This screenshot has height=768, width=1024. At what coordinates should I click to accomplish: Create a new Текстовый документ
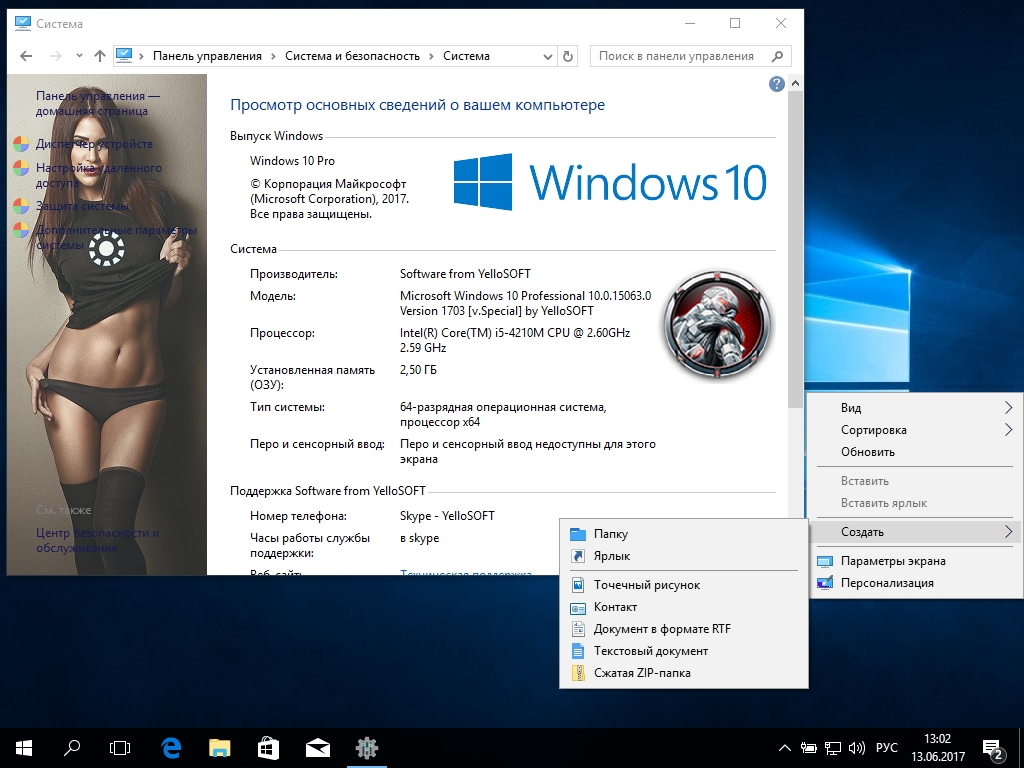[x=684, y=650]
